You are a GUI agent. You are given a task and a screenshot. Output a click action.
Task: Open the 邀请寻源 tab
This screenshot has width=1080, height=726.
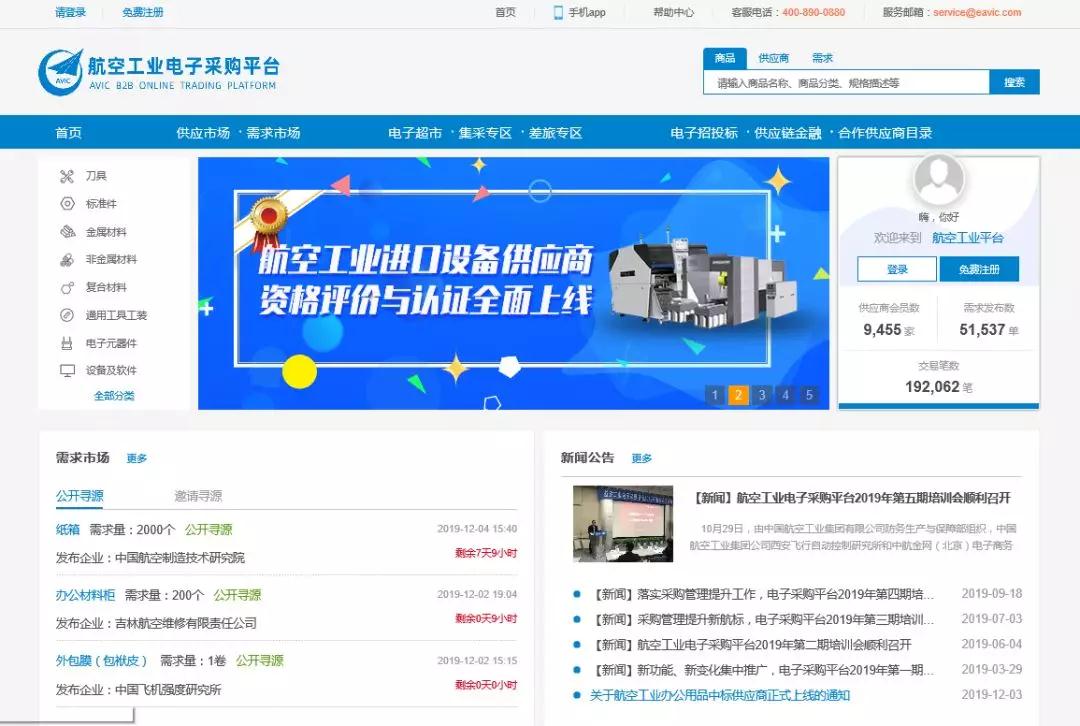[198, 496]
